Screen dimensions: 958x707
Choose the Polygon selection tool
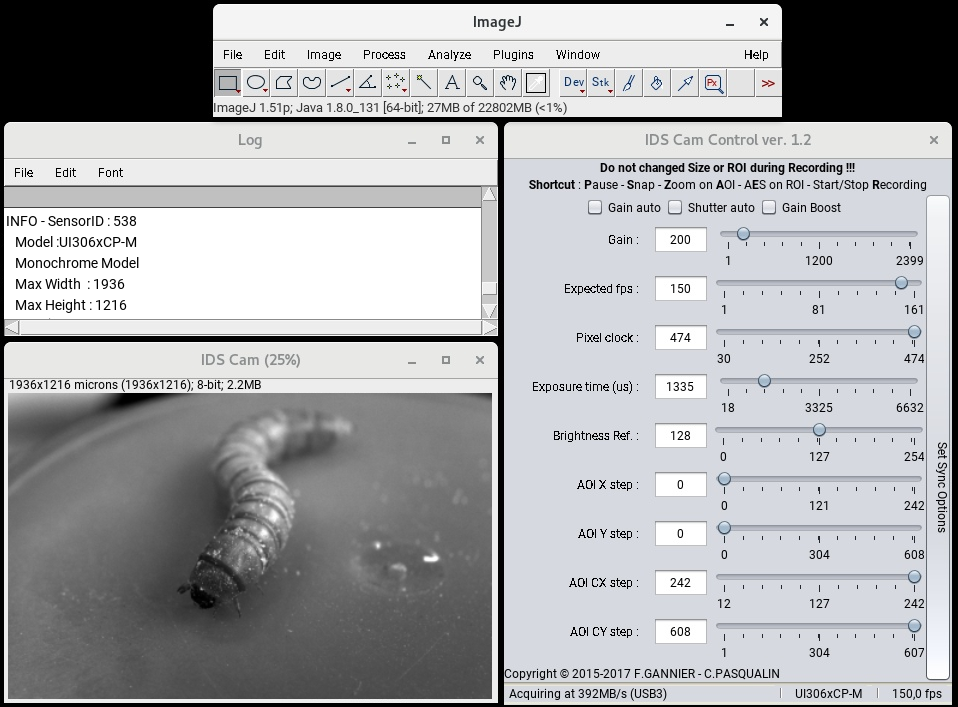[x=284, y=83]
